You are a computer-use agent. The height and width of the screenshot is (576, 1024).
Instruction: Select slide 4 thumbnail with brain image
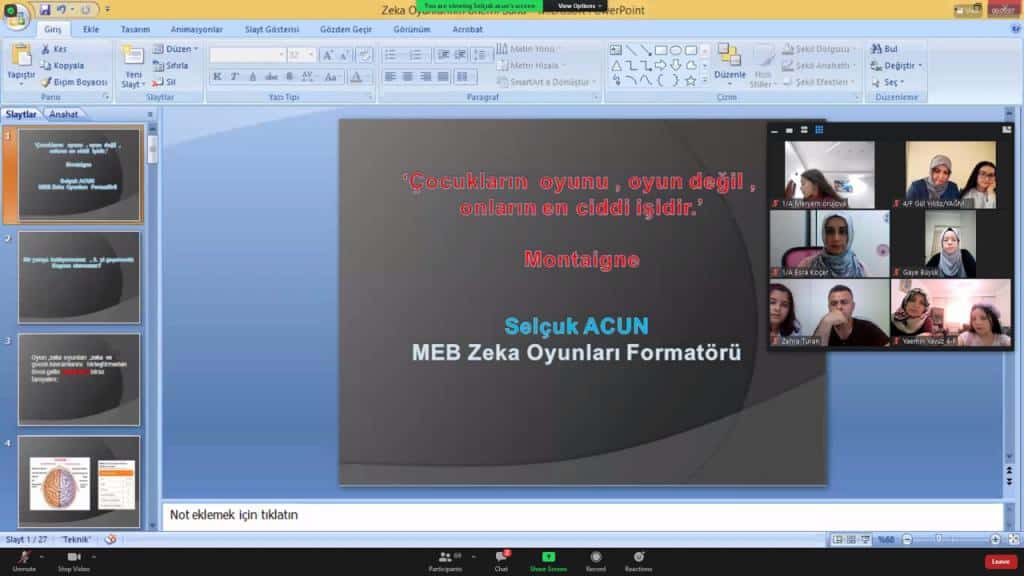(x=79, y=481)
